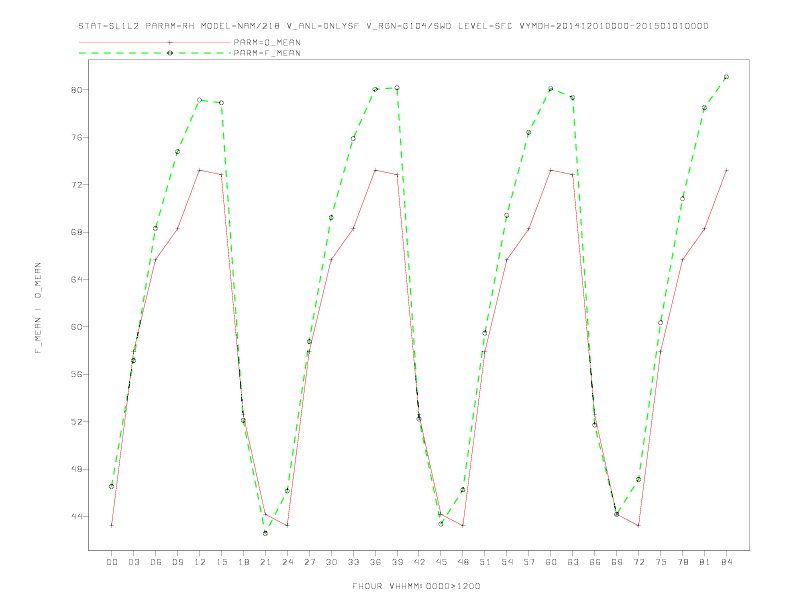Click the x-axis label 75

pos(661,562)
